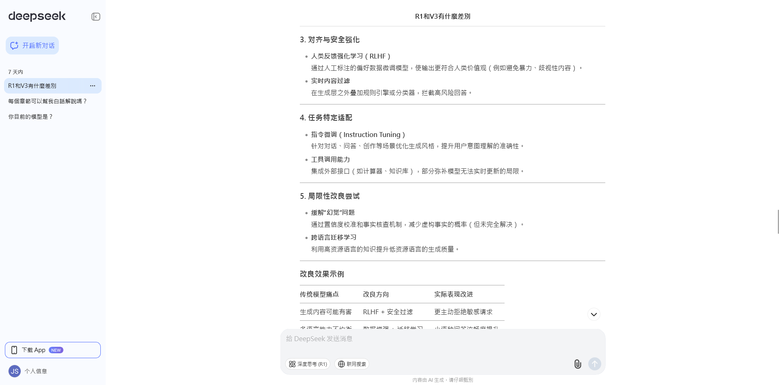Jump to latest with the down-chevron button

click(593, 314)
